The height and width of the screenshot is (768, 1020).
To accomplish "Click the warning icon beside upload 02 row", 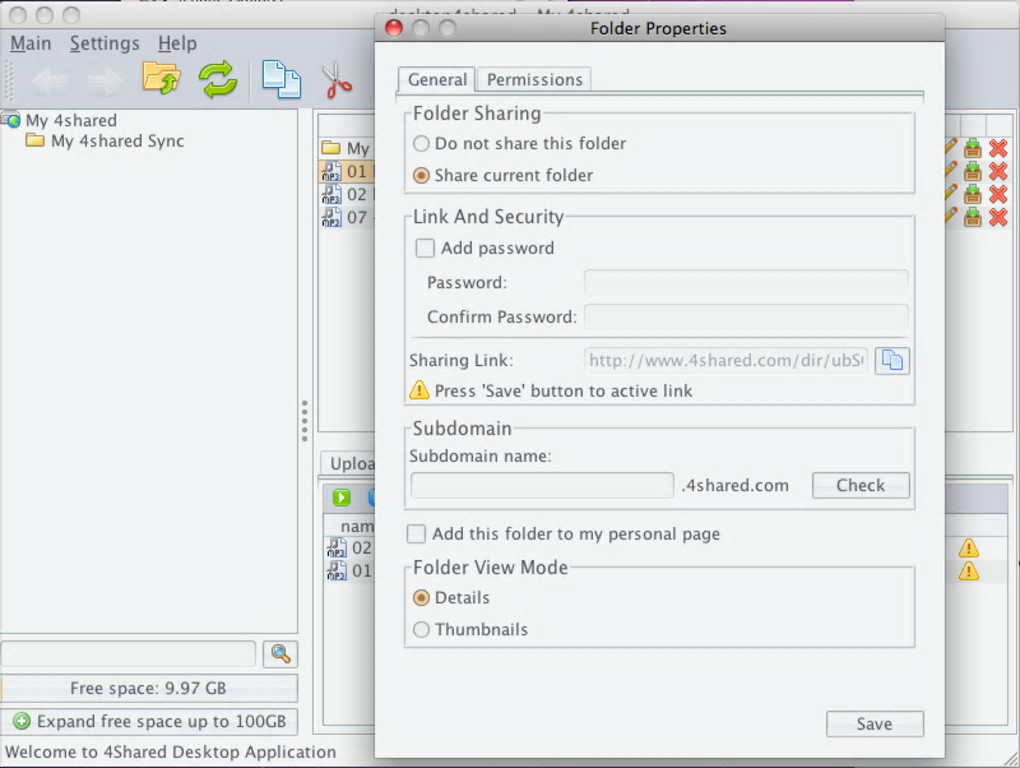I will pyautogui.click(x=969, y=548).
